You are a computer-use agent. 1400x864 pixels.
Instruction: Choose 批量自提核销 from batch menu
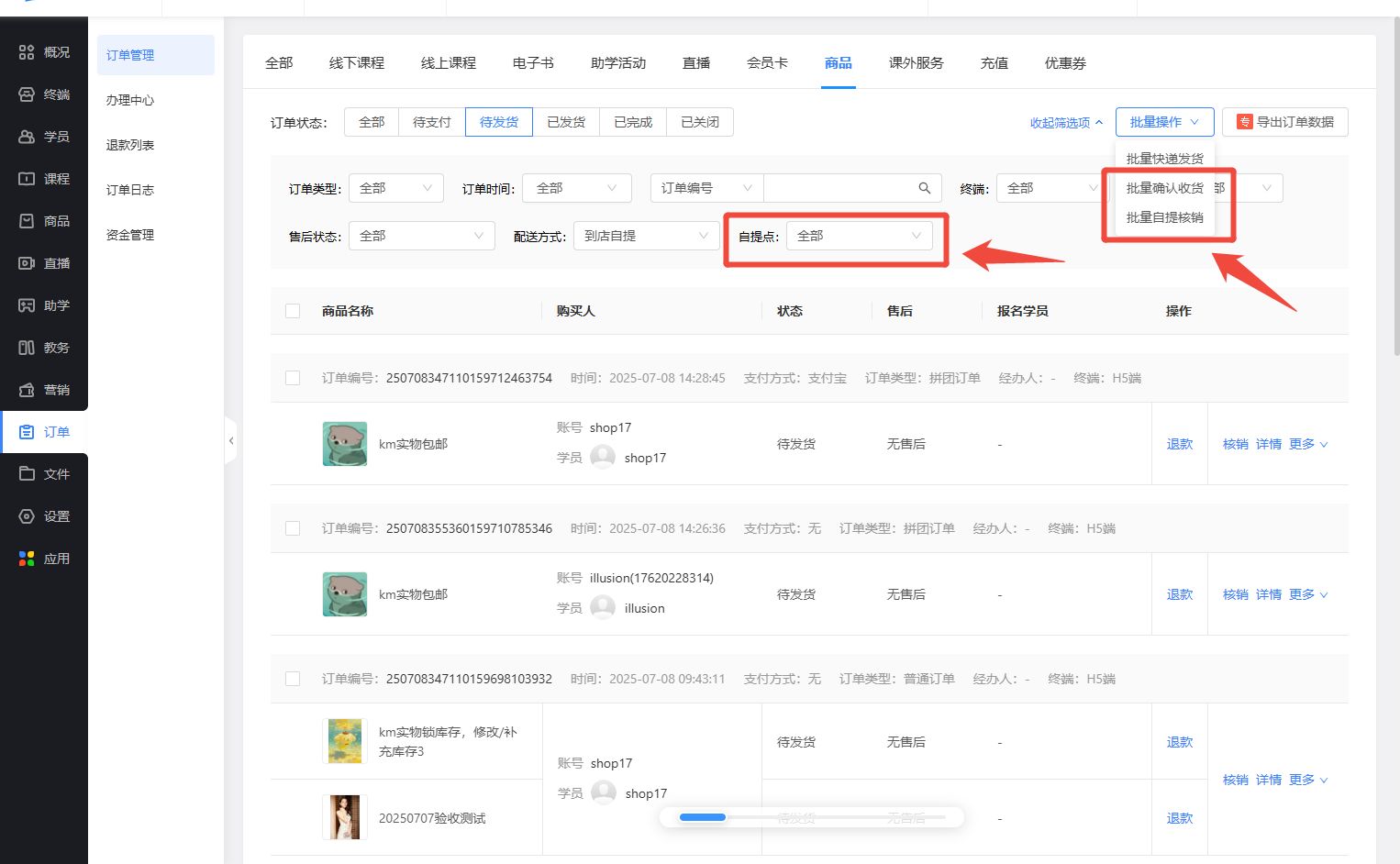(x=1164, y=217)
